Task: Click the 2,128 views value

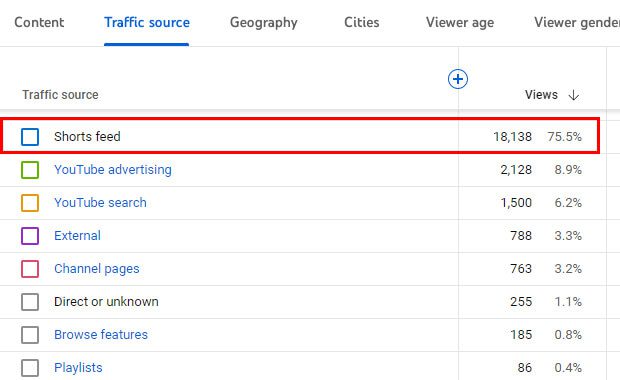Action: click(516, 170)
